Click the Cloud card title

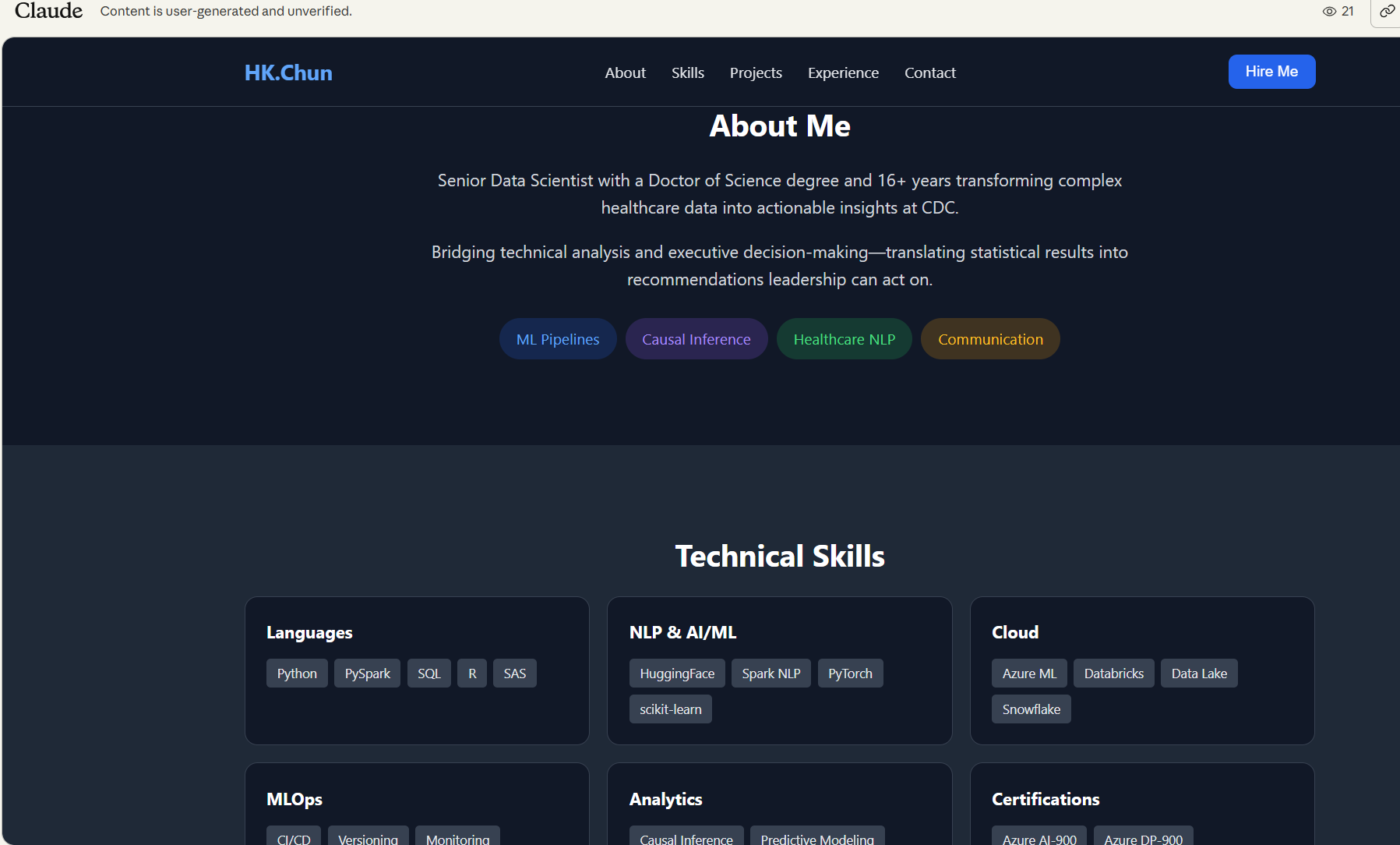(x=1015, y=632)
